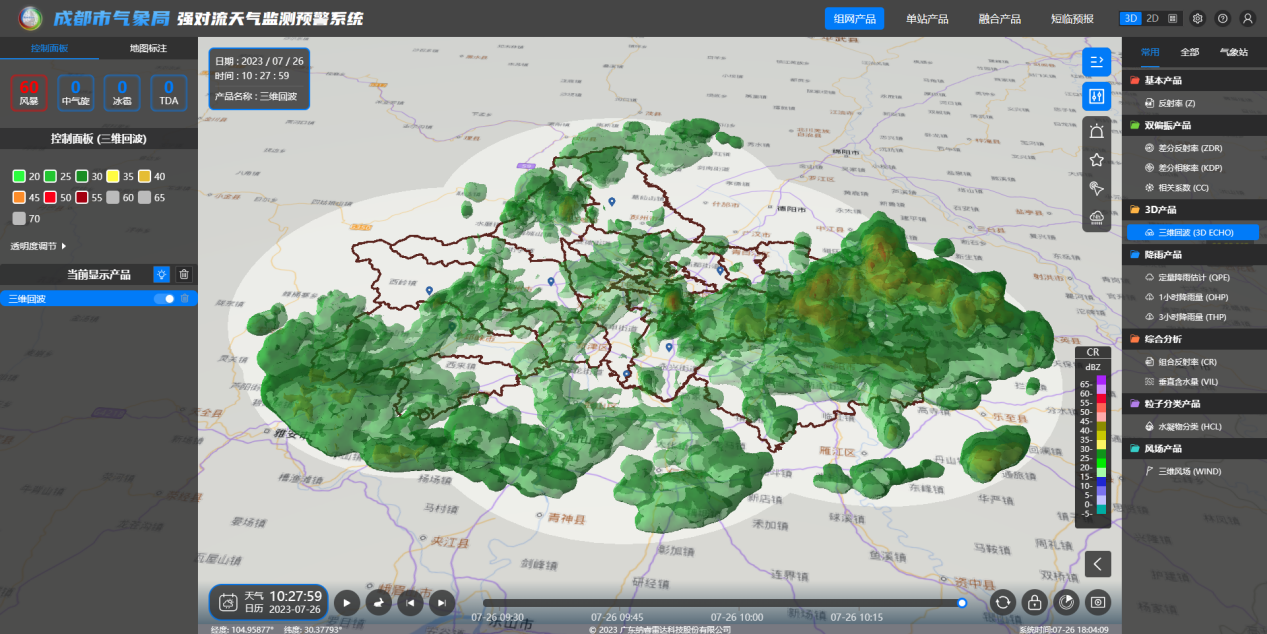This screenshot has width=1267, height=634.
Task: Open the rain cloud tool icon
Action: coord(1096,216)
